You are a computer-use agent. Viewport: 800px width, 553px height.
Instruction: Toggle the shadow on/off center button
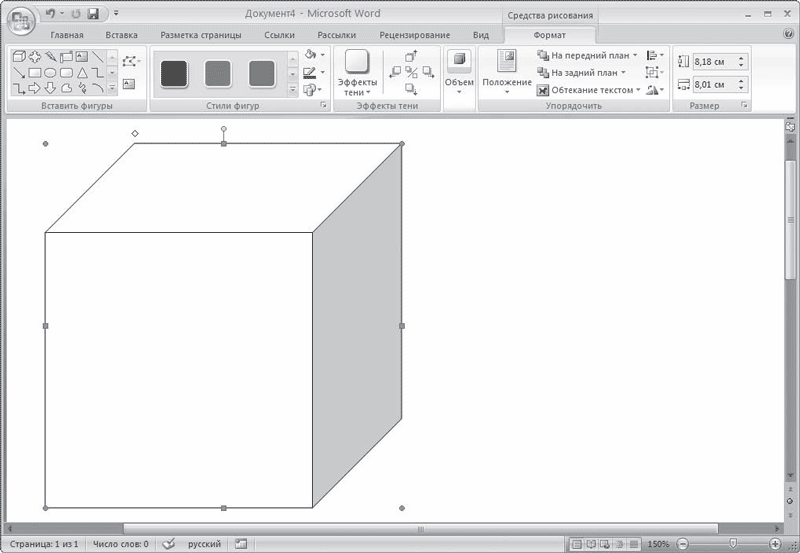point(411,72)
